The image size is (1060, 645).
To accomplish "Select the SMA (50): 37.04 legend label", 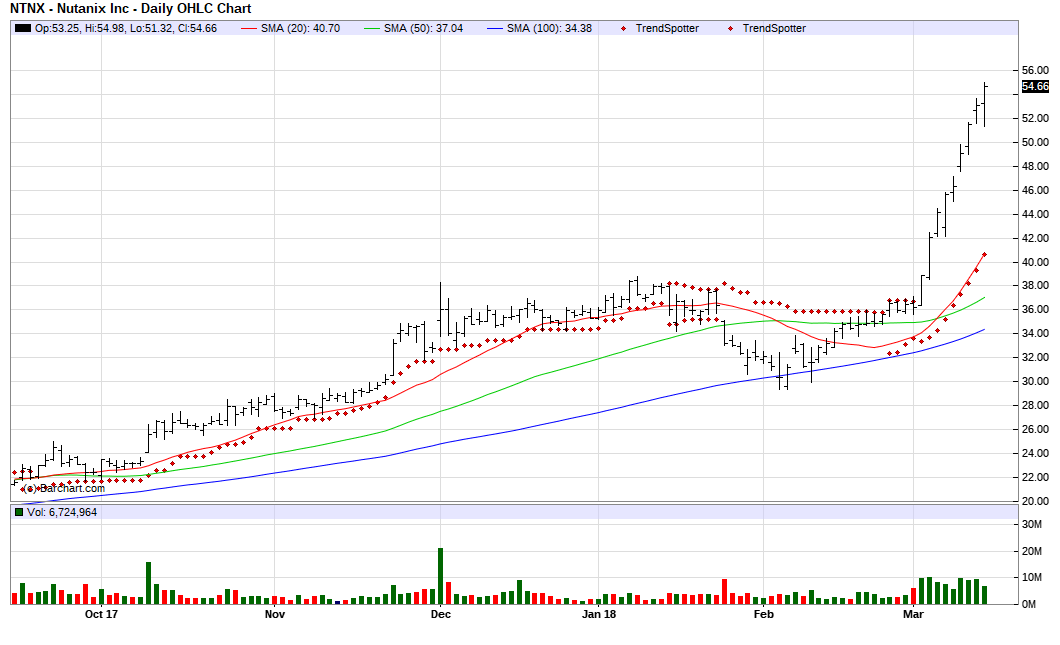I will tap(424, 28).
